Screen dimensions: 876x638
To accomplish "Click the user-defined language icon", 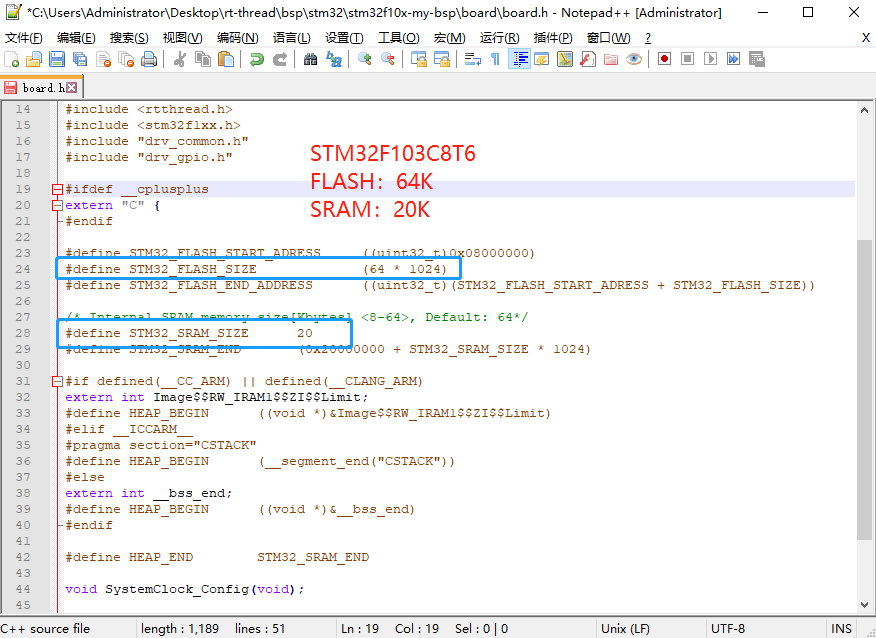I will [x=542, y=59].
